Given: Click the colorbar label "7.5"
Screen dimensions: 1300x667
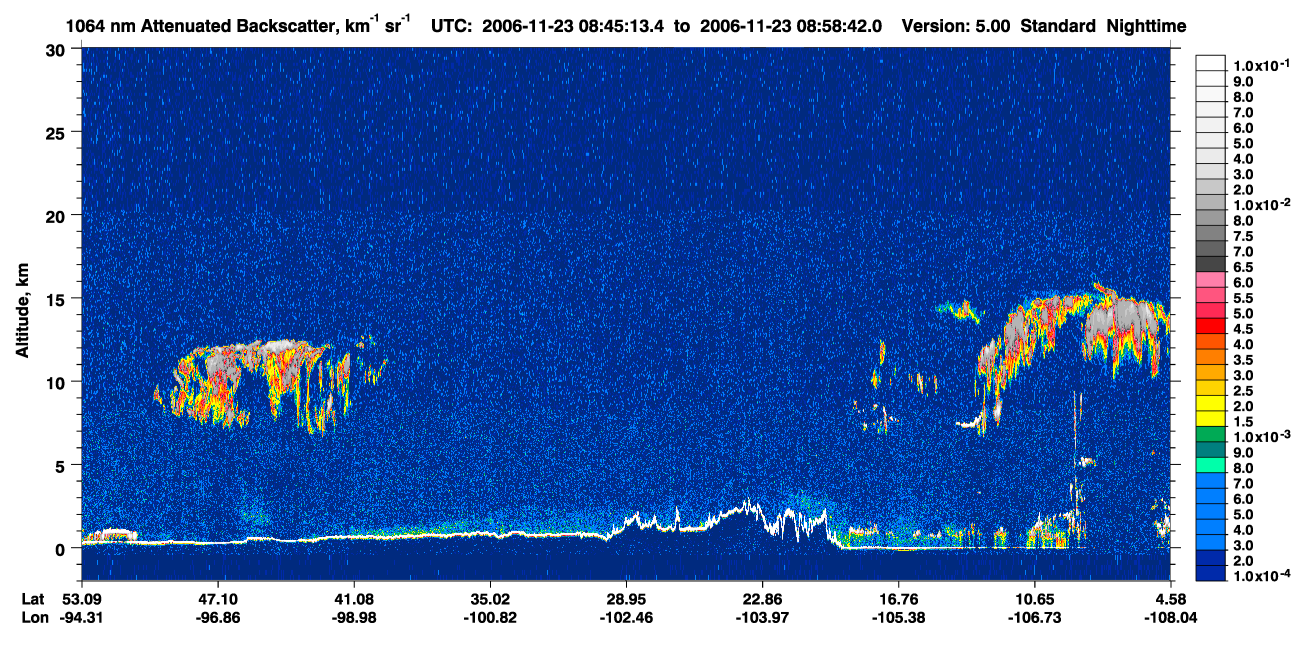Looking at the screenshot, I should 1242,235.
